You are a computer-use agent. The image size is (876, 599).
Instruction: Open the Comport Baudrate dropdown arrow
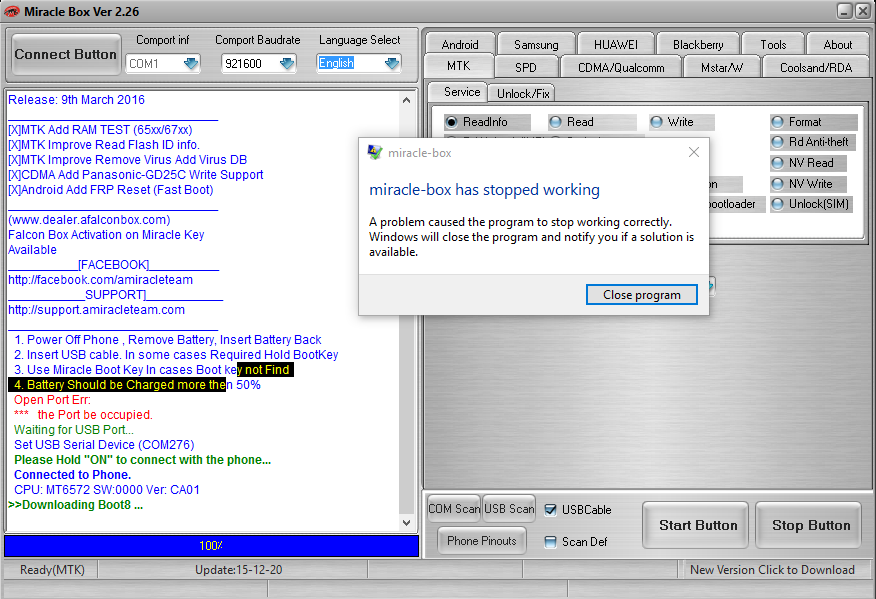click(x=287, y=63)
